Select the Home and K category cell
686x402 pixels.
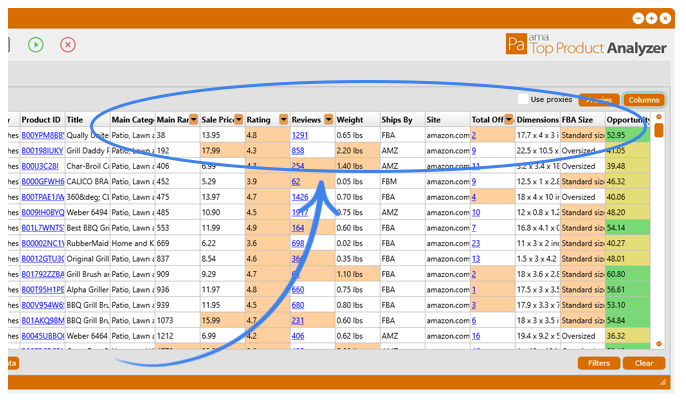click(133, 243)
